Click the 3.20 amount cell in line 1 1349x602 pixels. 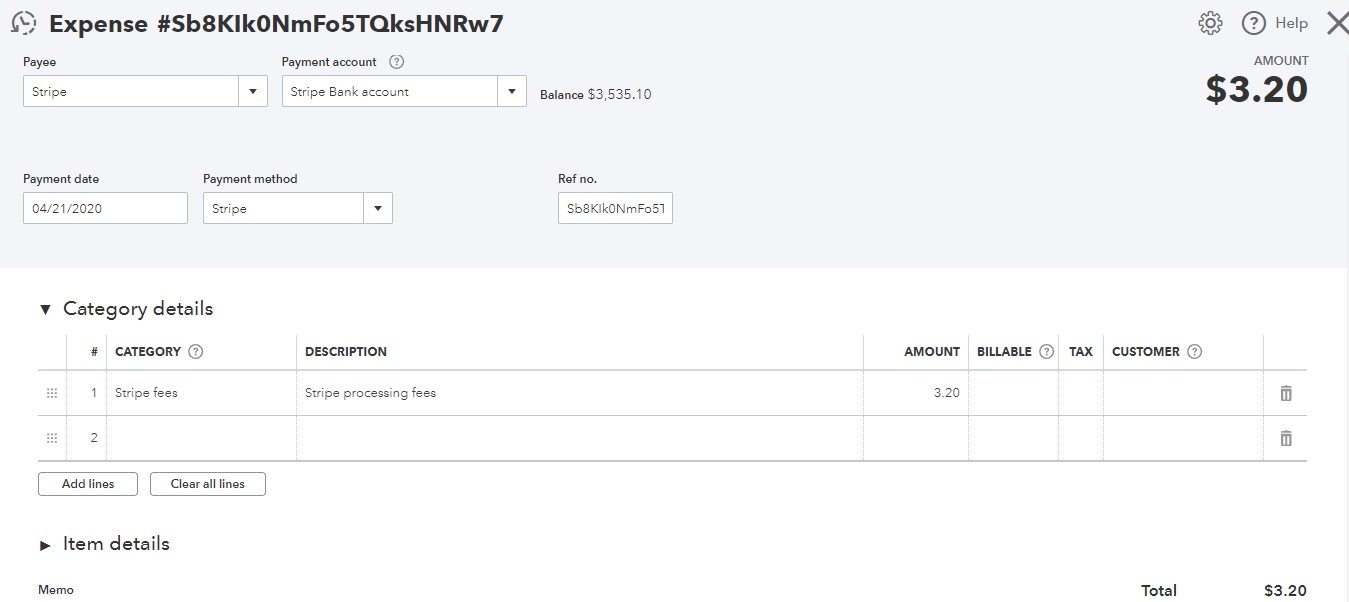coord(915,393)
